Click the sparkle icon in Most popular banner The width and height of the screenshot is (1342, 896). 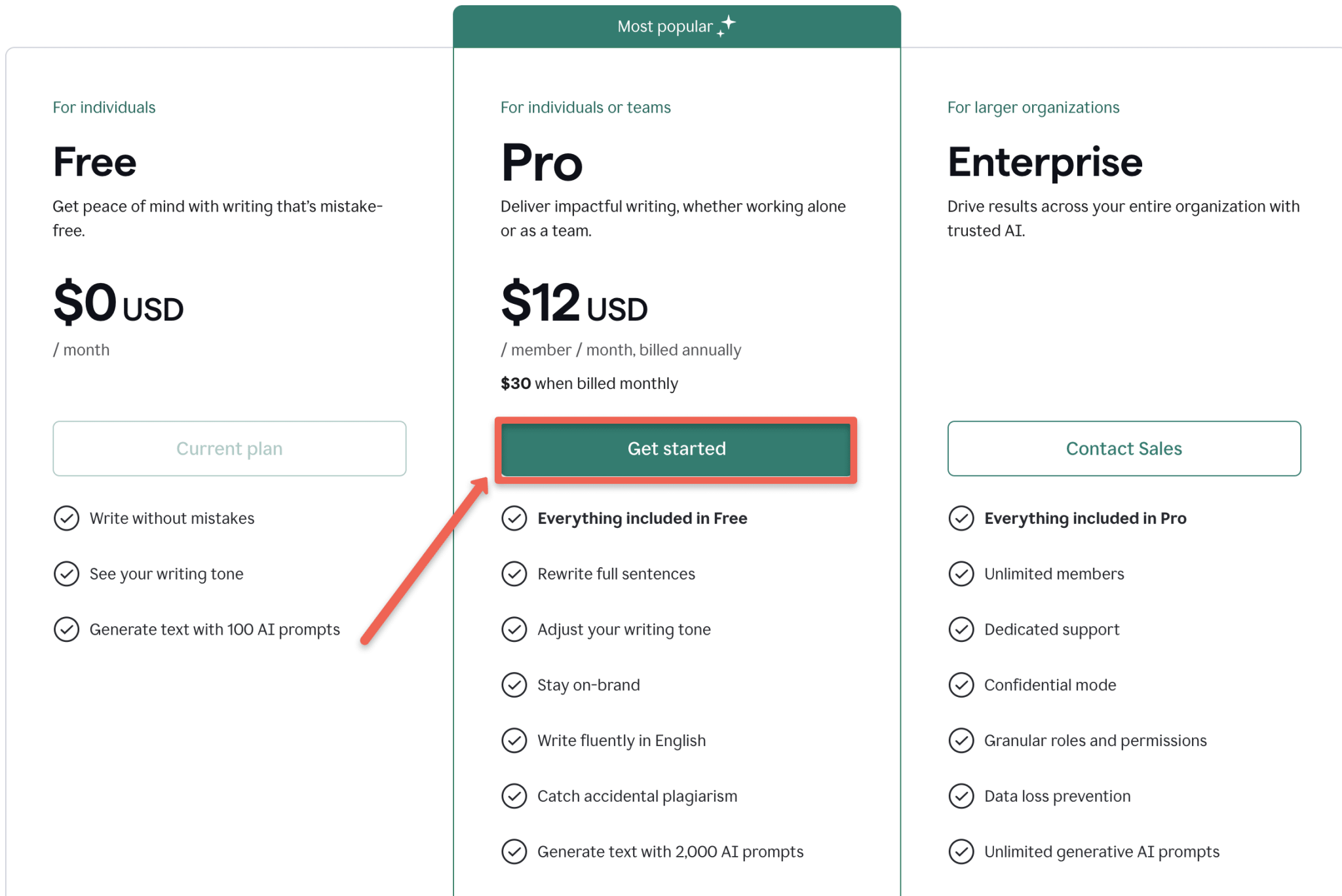click(x=726, y=25)
